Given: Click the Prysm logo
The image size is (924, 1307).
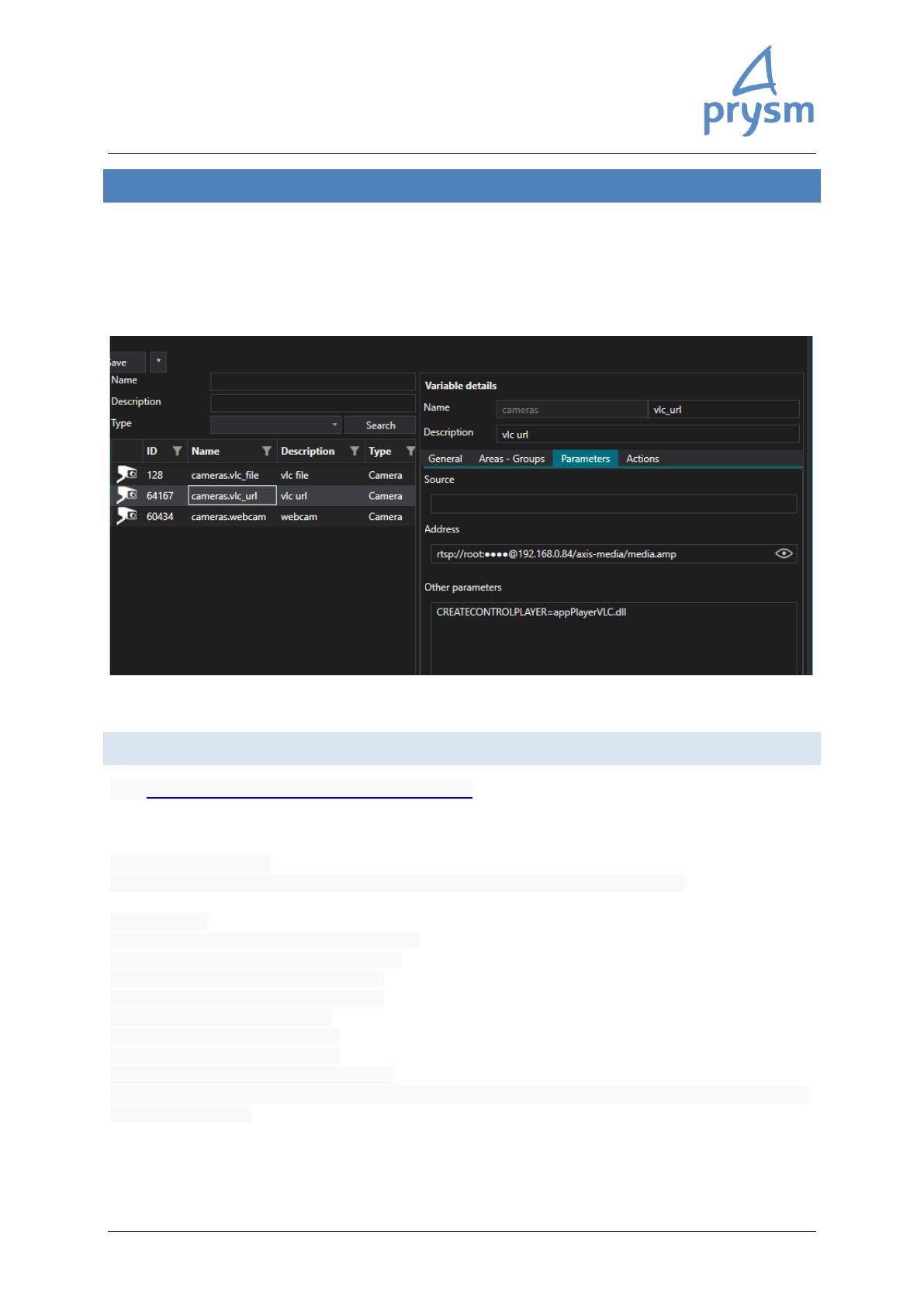Looking at the screenshot, I should click(758, 92).
